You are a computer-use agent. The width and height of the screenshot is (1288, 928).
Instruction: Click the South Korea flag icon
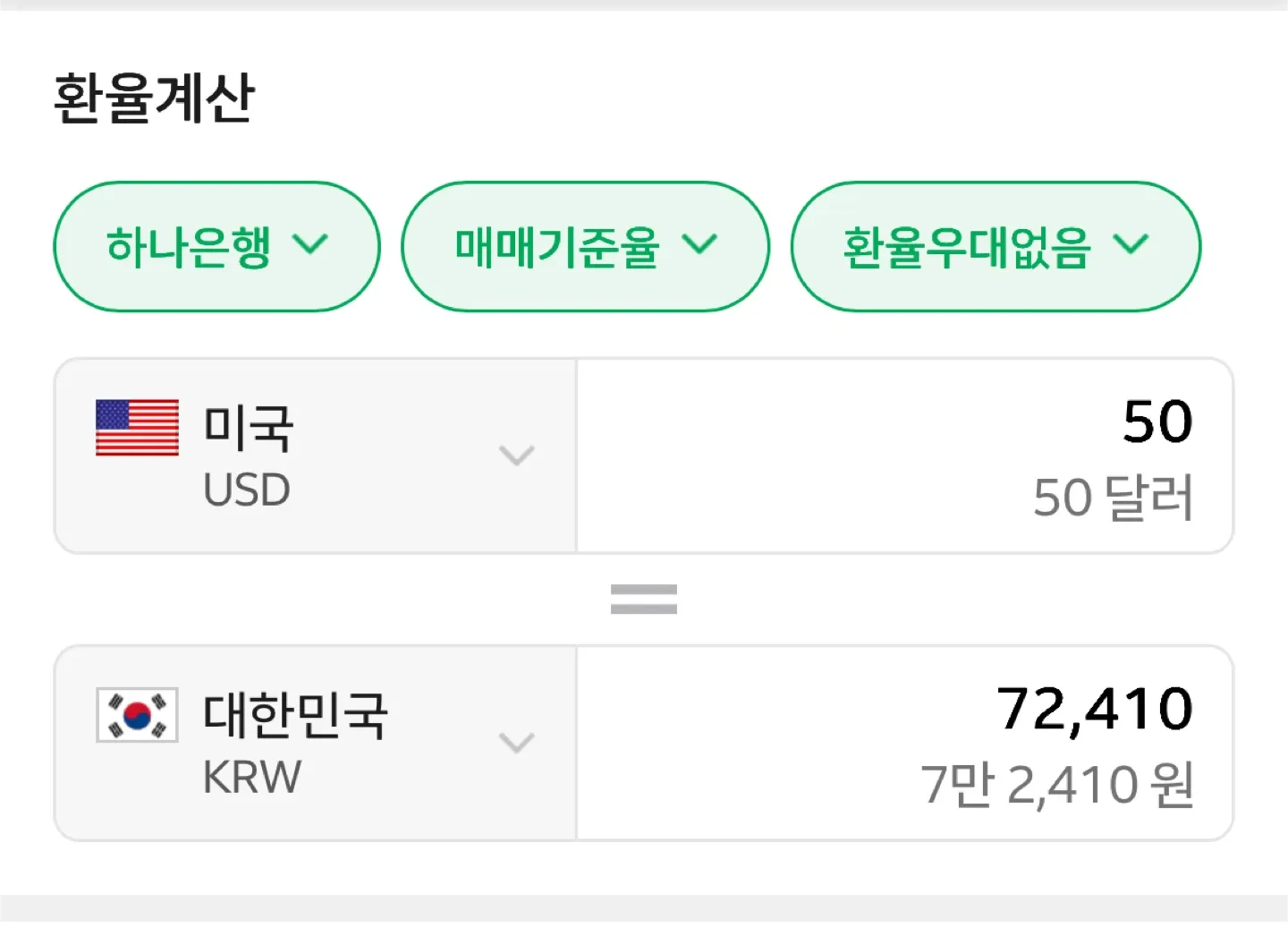click(137, 714)
